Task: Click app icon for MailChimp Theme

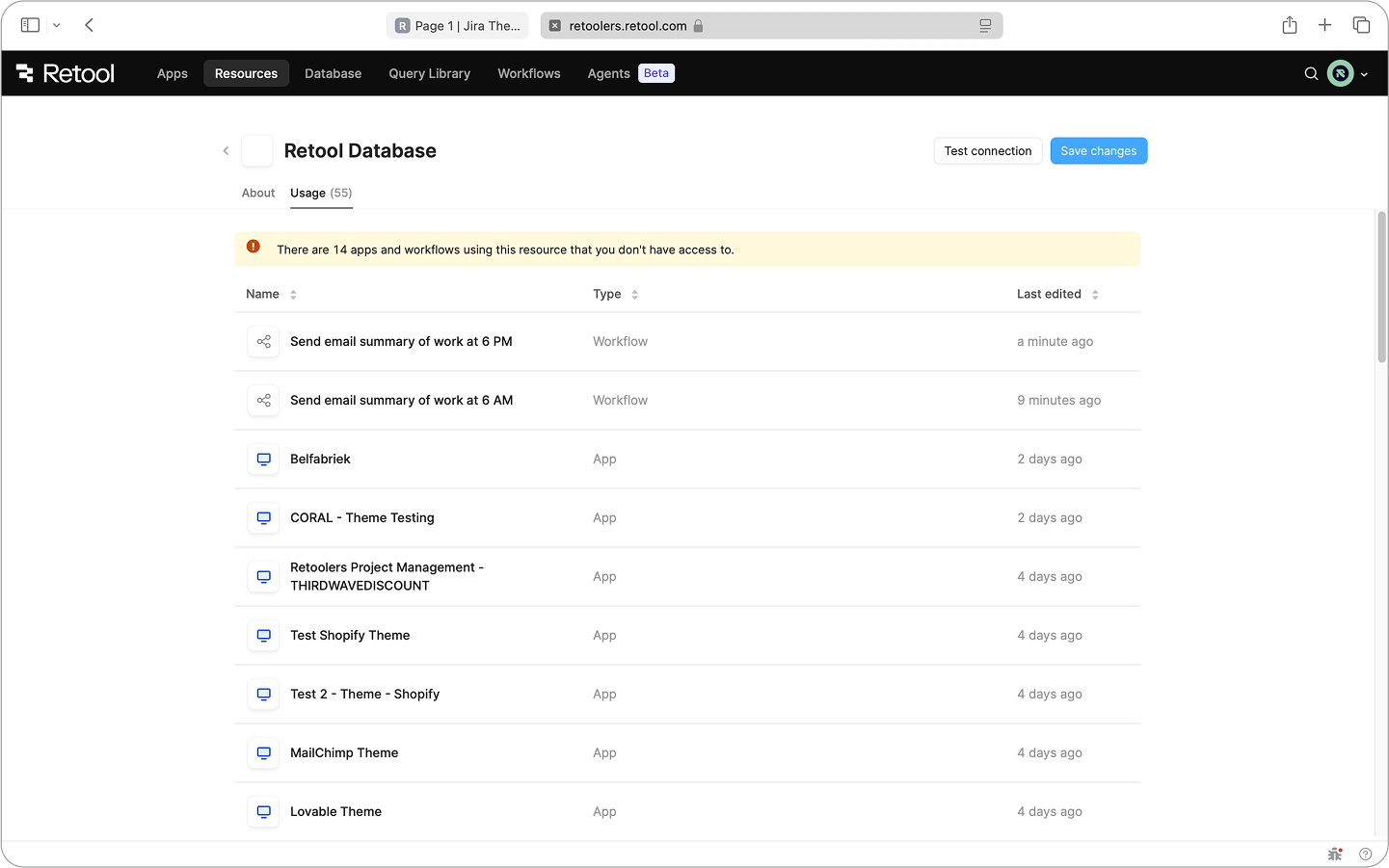Action: point(263,753)
